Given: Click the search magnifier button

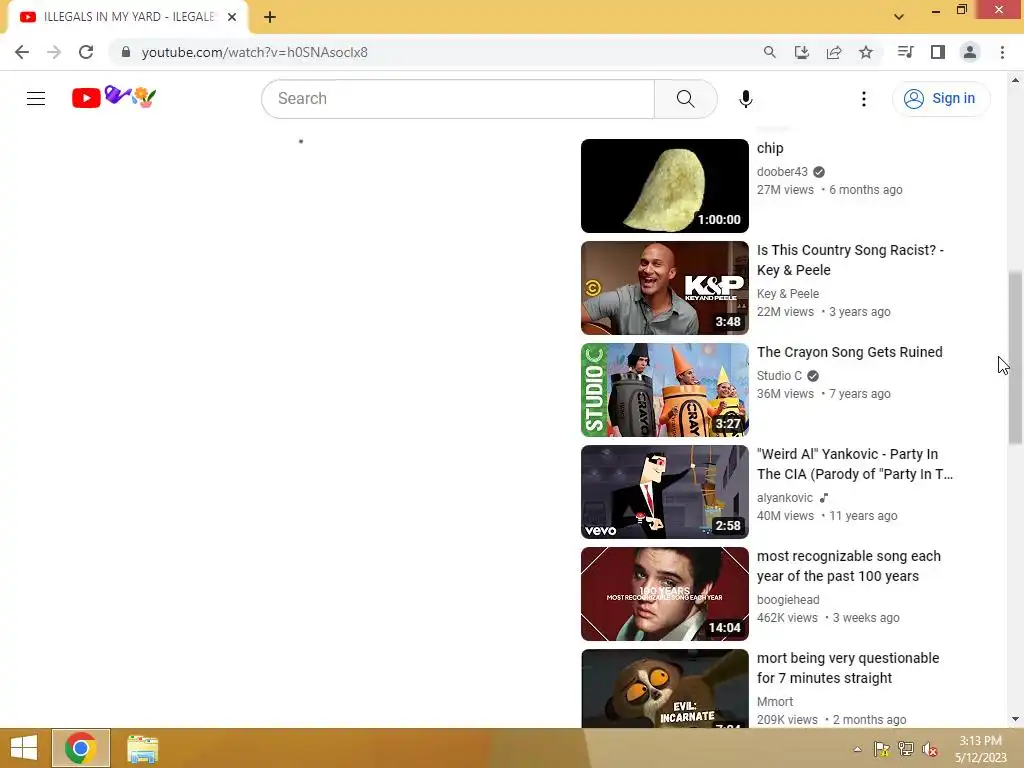Looking at the screenshot, I should pyautogui.click(x=685, y=99).
